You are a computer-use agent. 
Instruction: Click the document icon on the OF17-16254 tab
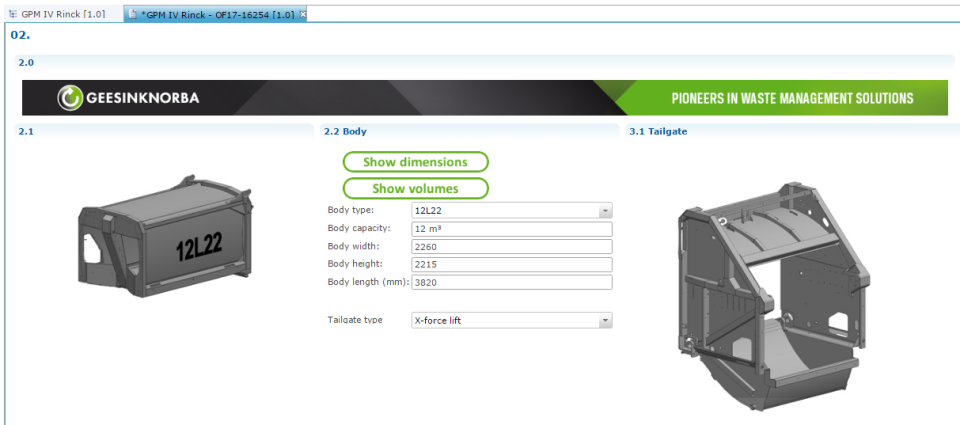pos(133,14)
